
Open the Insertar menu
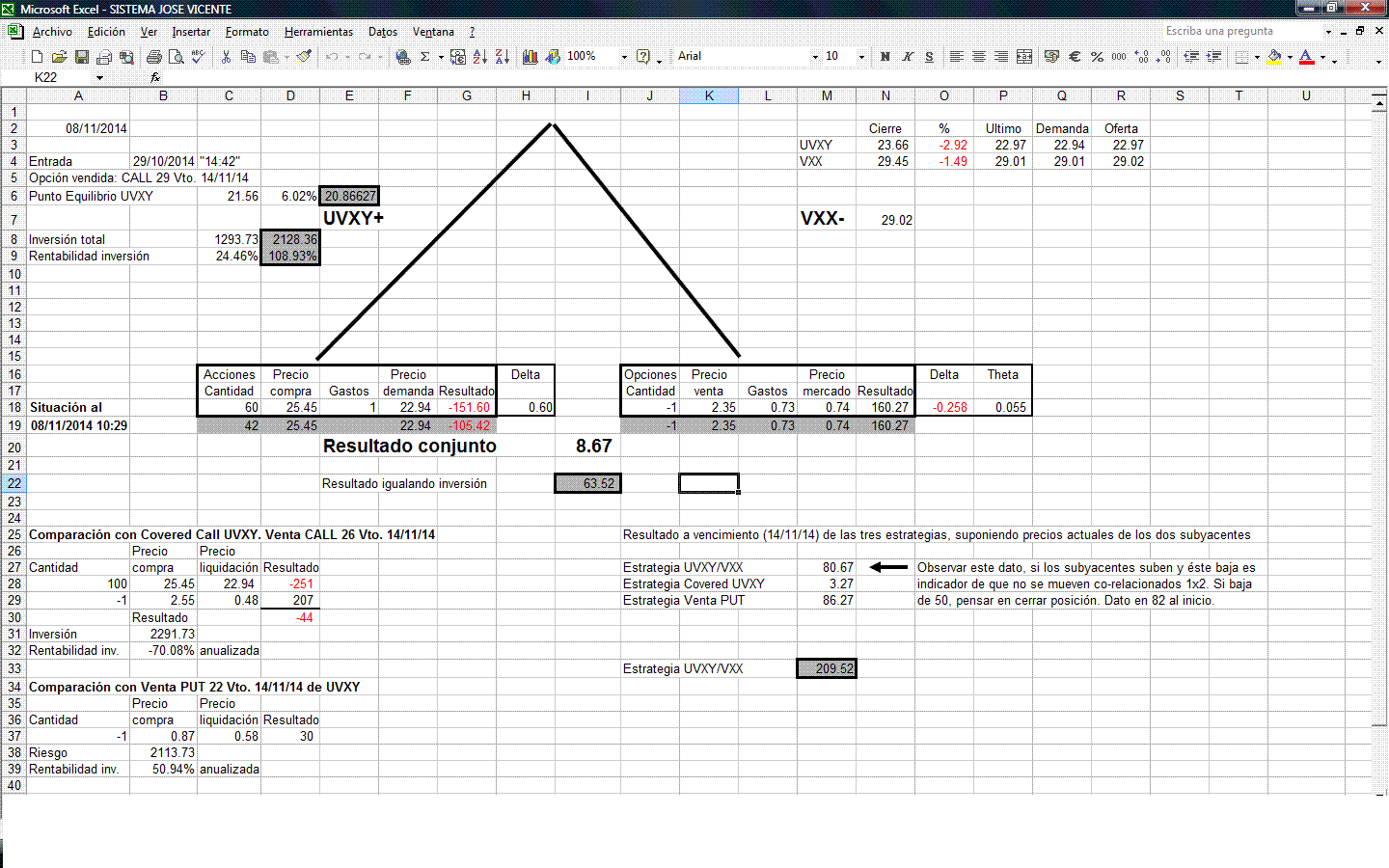pyautogui.click(x=191, y=32)
